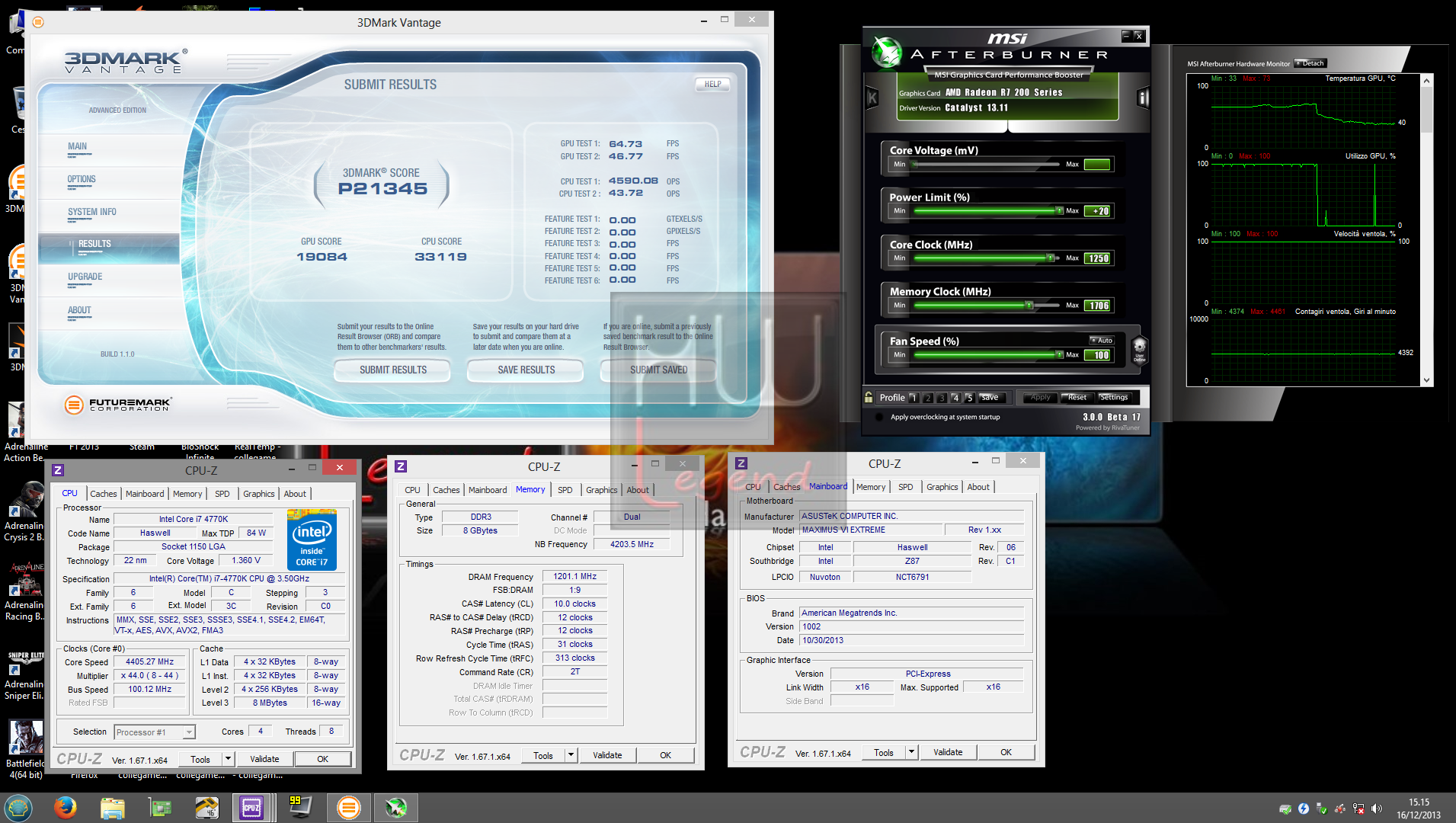Select Afterburner profile slot 3
This screenshot has width=1456, height=823.
(942, 398)
